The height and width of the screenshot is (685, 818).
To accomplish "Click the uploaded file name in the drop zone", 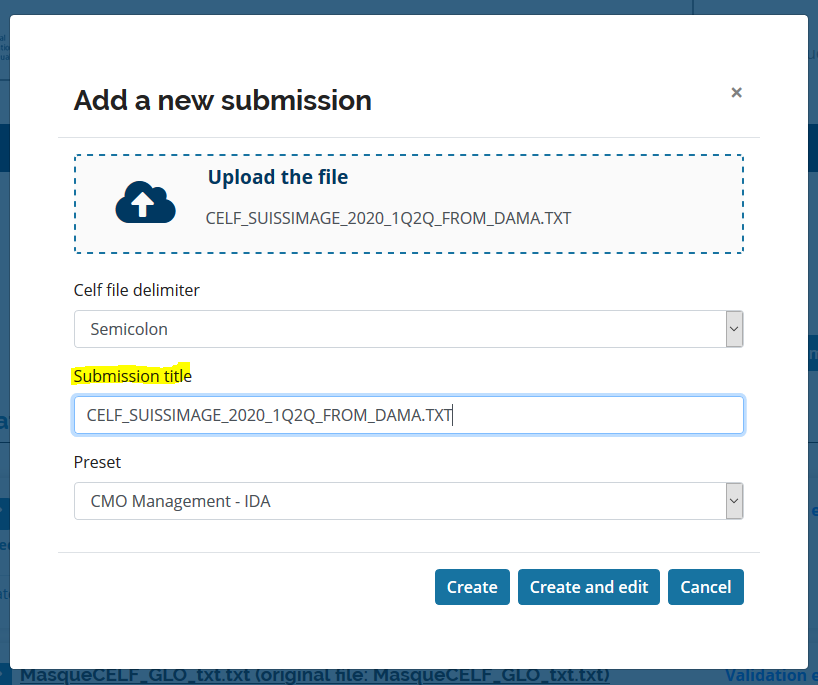I will pyautogui.click(x=388, y=218).
